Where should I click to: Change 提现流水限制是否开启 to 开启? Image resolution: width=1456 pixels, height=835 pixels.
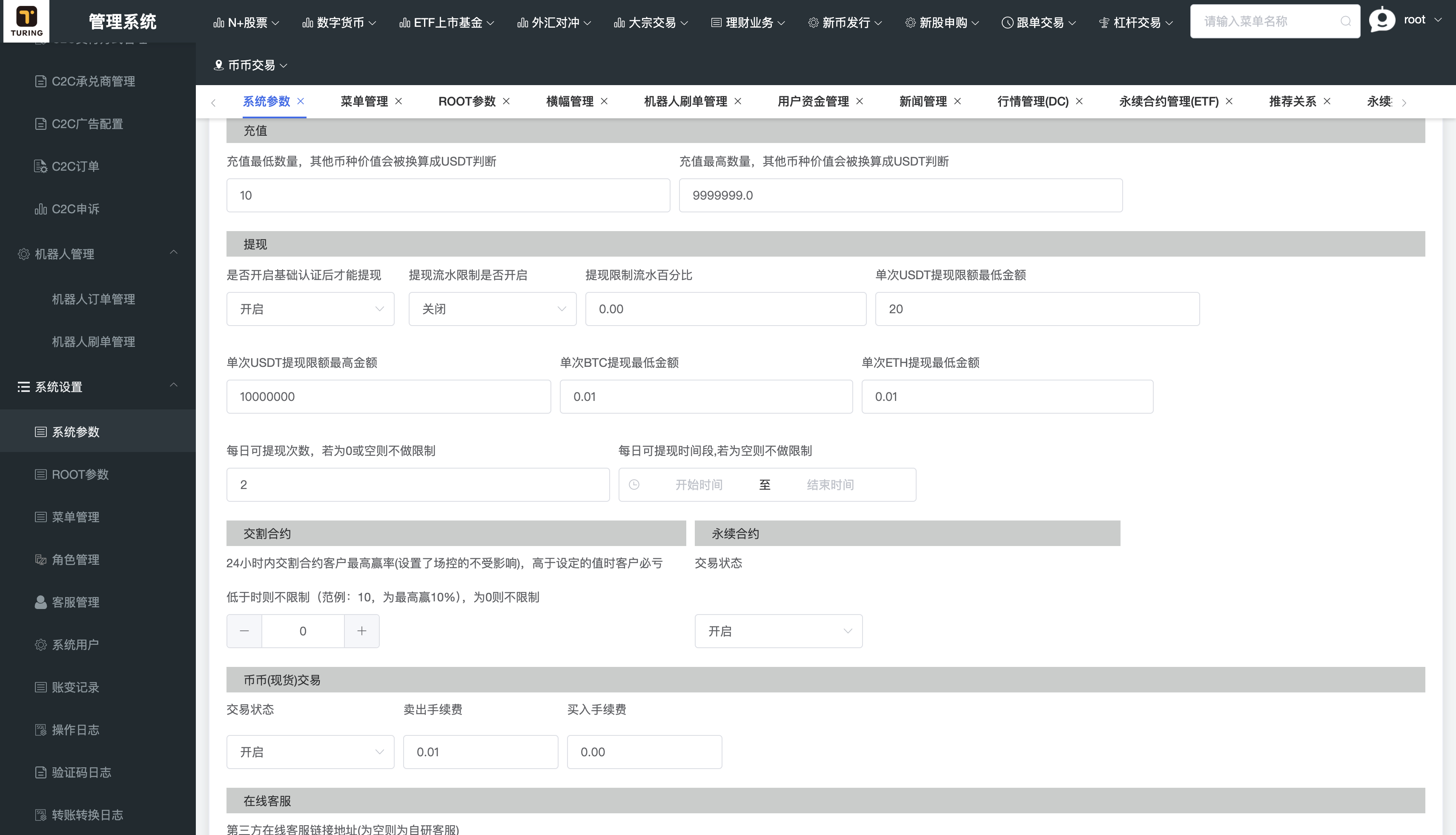pyautogui.click(x=492, y=309)
